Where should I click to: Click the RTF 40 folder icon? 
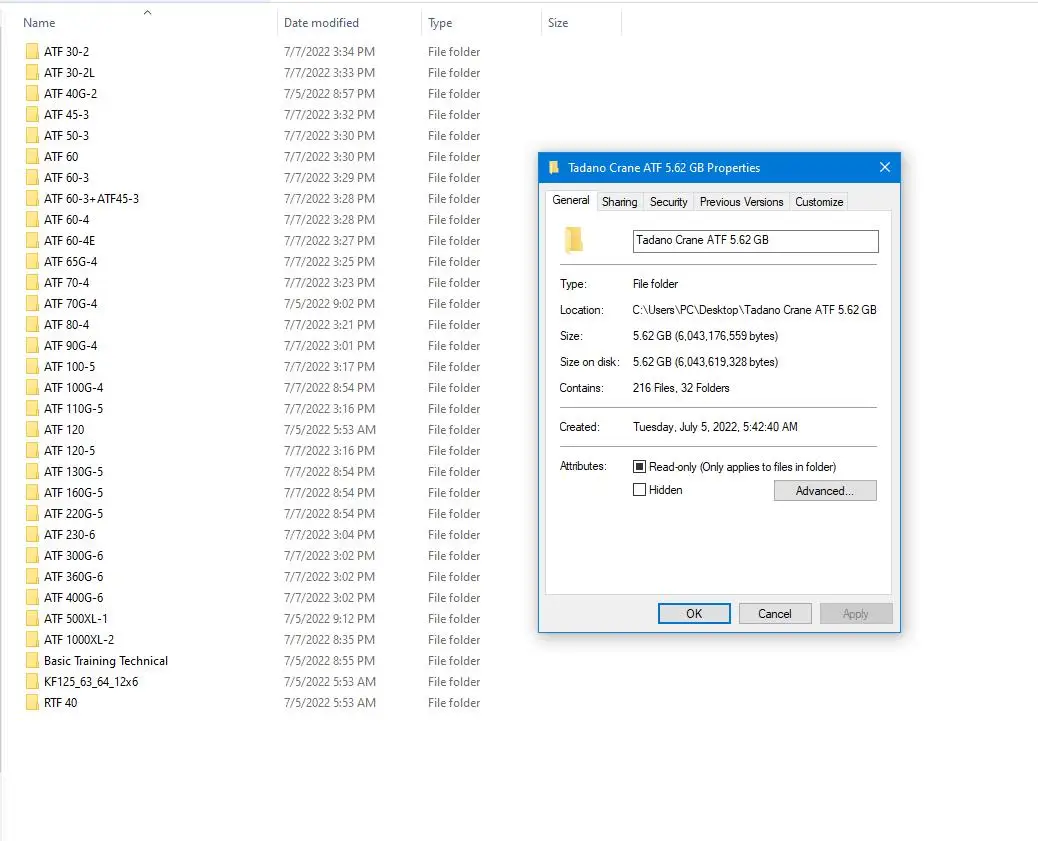[x=32, y=703]
